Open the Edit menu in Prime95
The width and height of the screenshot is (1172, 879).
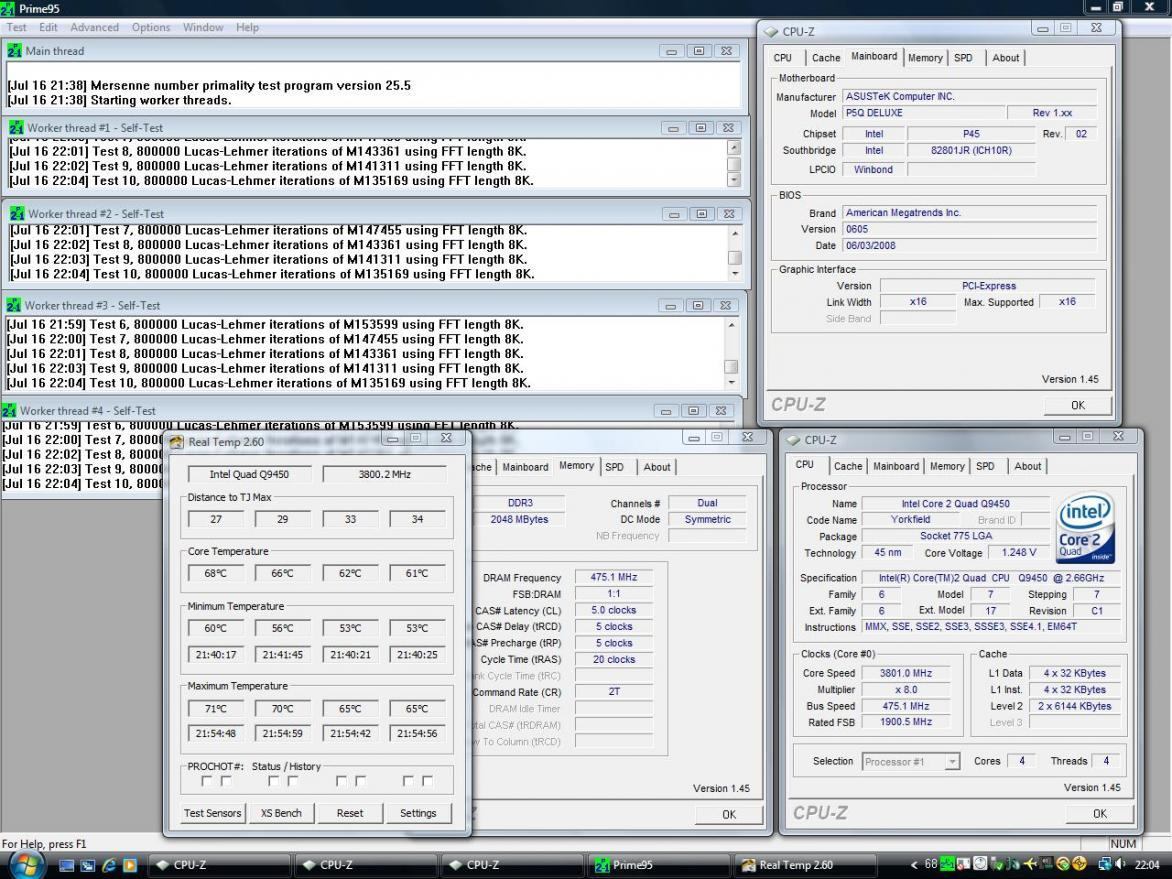(x=48, y=27)
